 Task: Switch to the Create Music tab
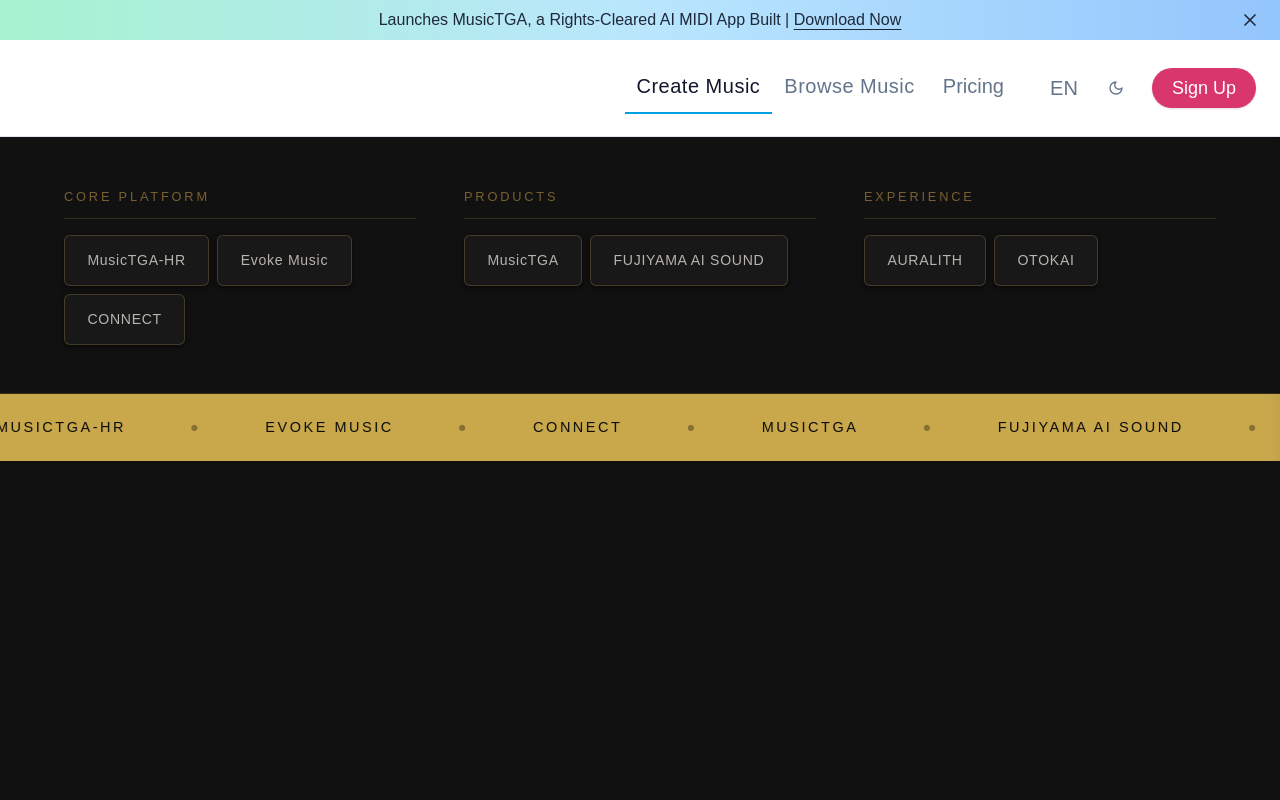(x=698, y=87)
